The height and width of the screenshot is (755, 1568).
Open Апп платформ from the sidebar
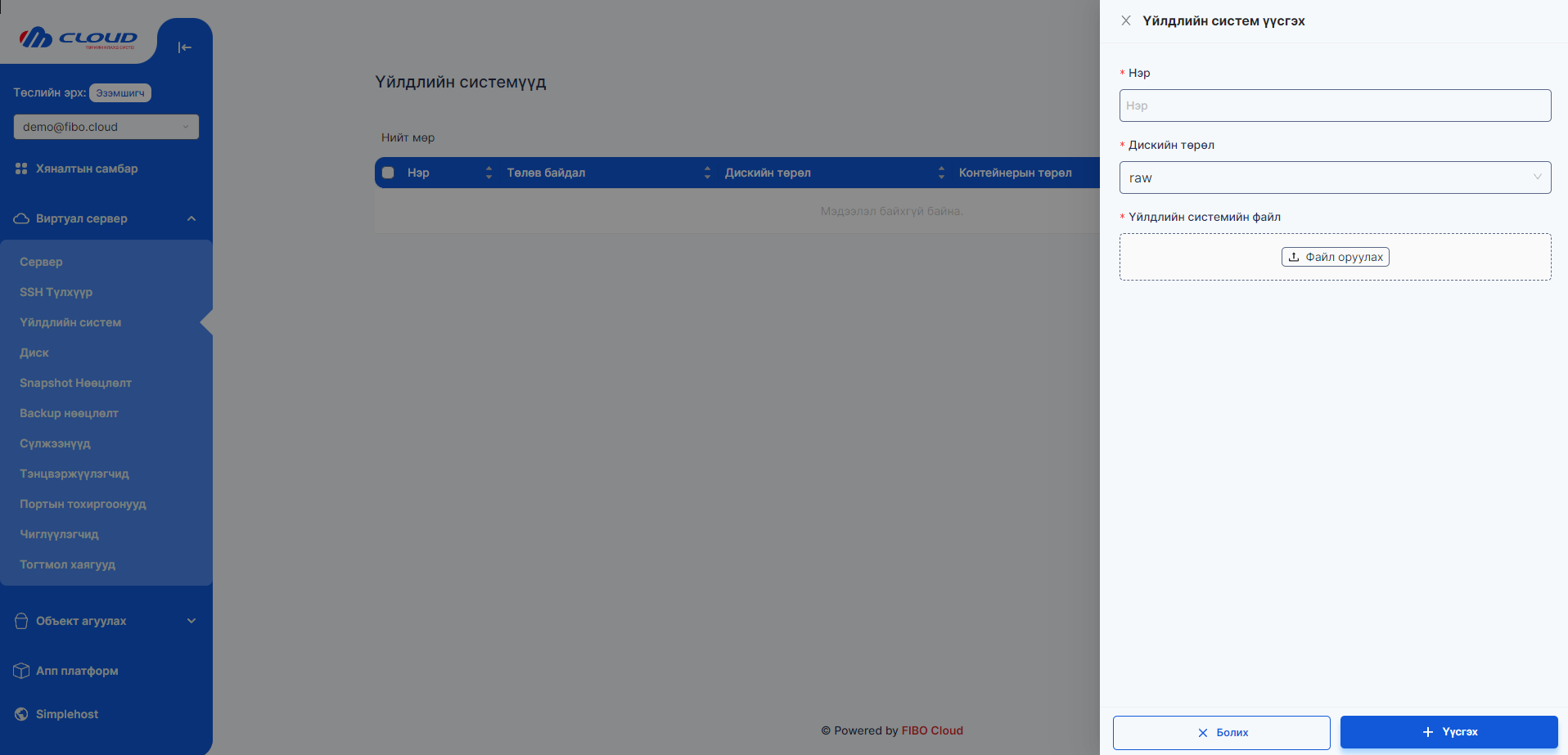pos(77,671)
